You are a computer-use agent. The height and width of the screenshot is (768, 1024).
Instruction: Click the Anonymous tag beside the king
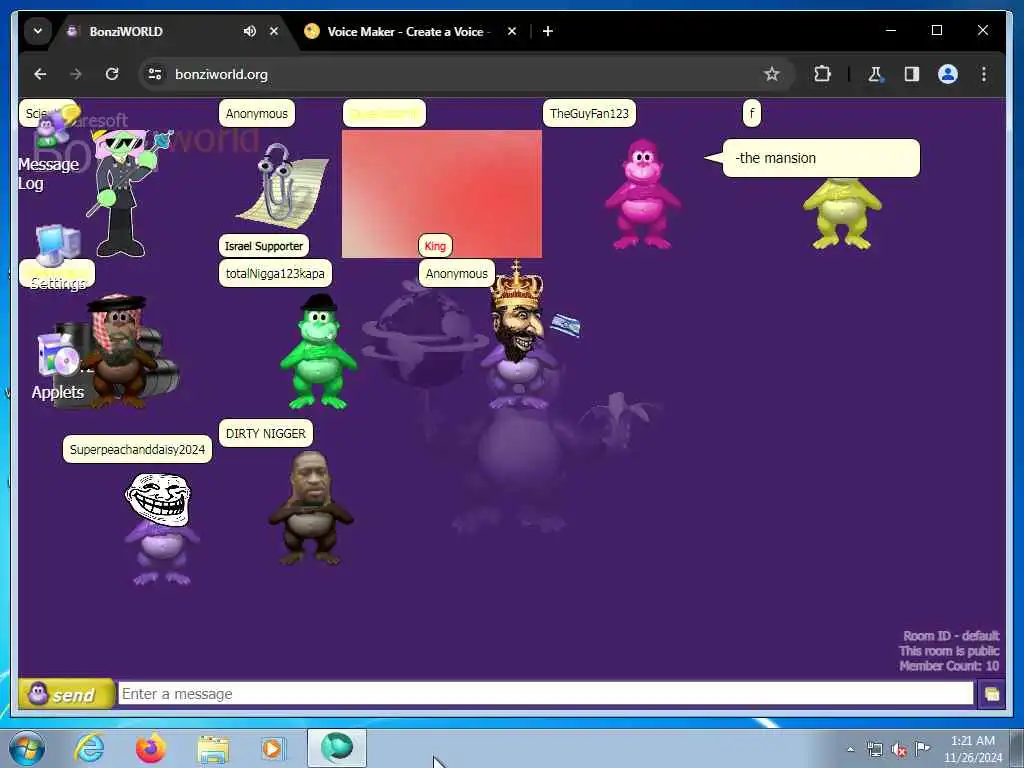pos(456,274)
